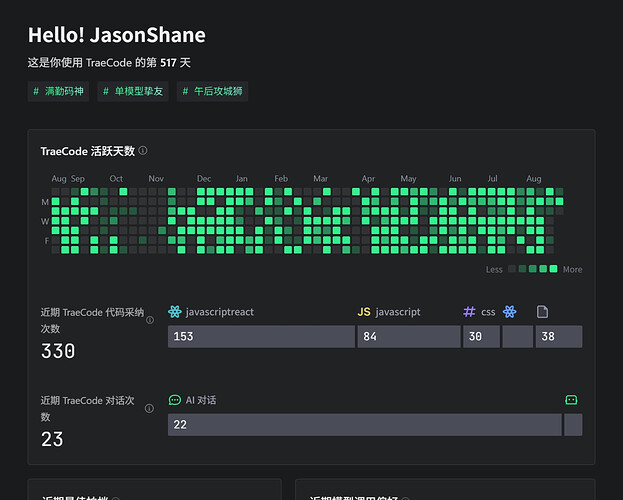Click the small bar under the robot icon
623x500 pixels.
[x=573, y=425]
